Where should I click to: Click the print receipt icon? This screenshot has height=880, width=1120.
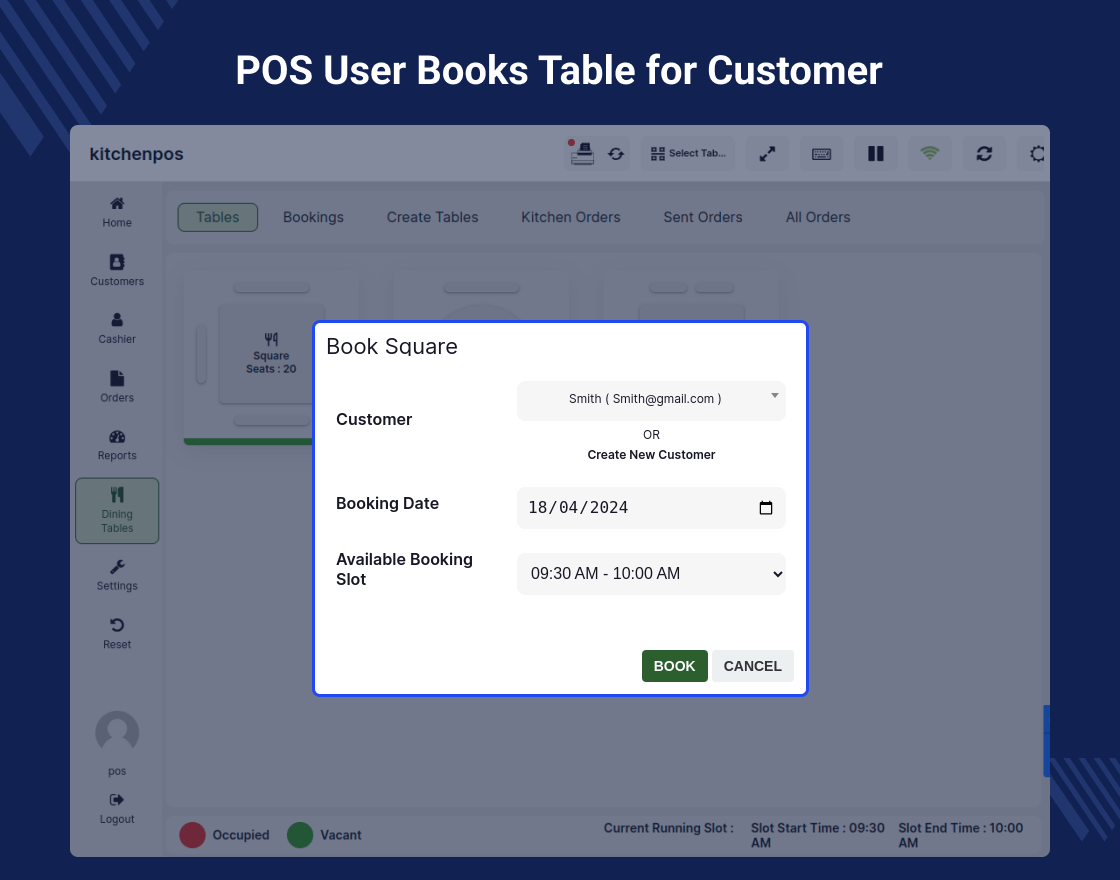pyautogui.click(x=583, y=153)
